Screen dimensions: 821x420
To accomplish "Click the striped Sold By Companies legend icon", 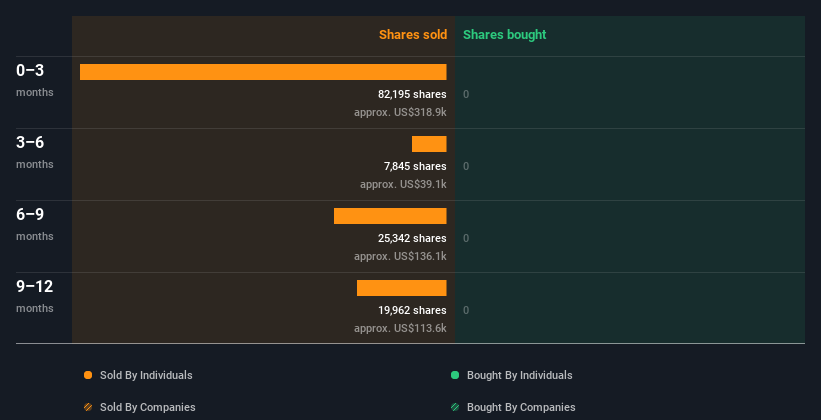I will (88, 407).
